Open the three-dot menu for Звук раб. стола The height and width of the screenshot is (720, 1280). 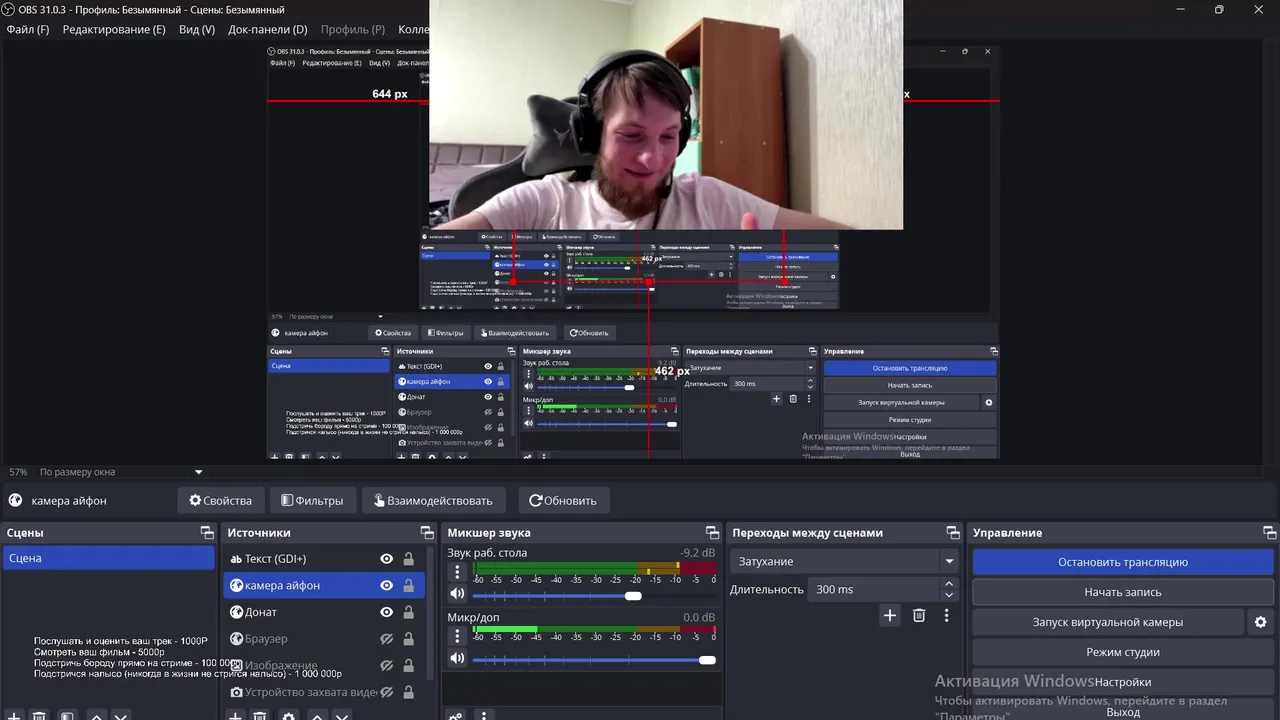457,572
